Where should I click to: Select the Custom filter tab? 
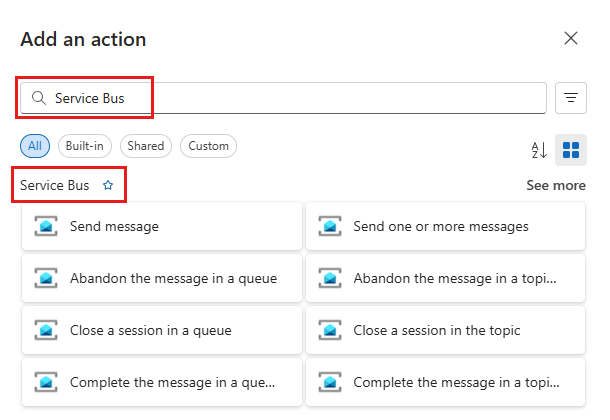208,146
